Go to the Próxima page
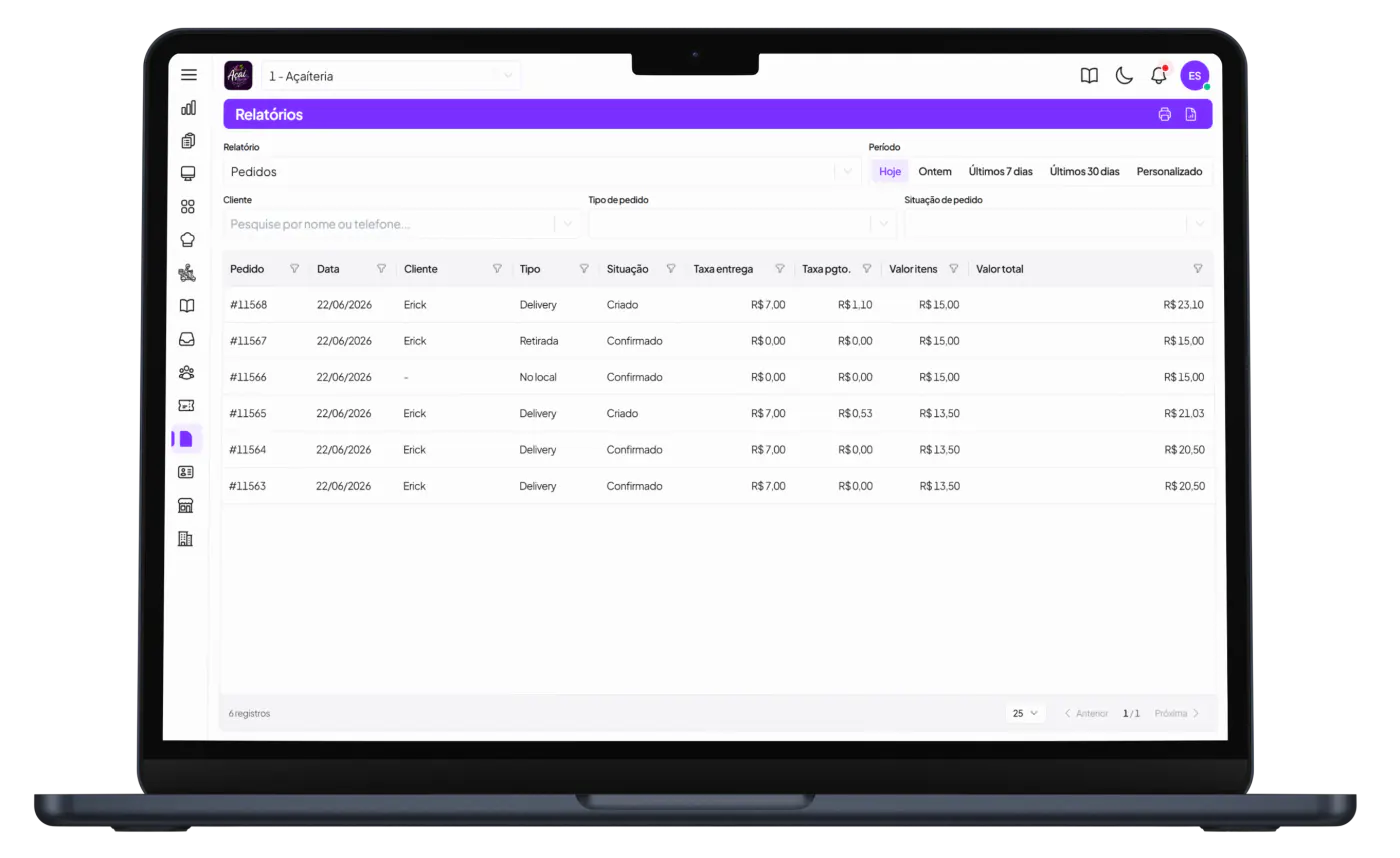 coord(1177,713)
